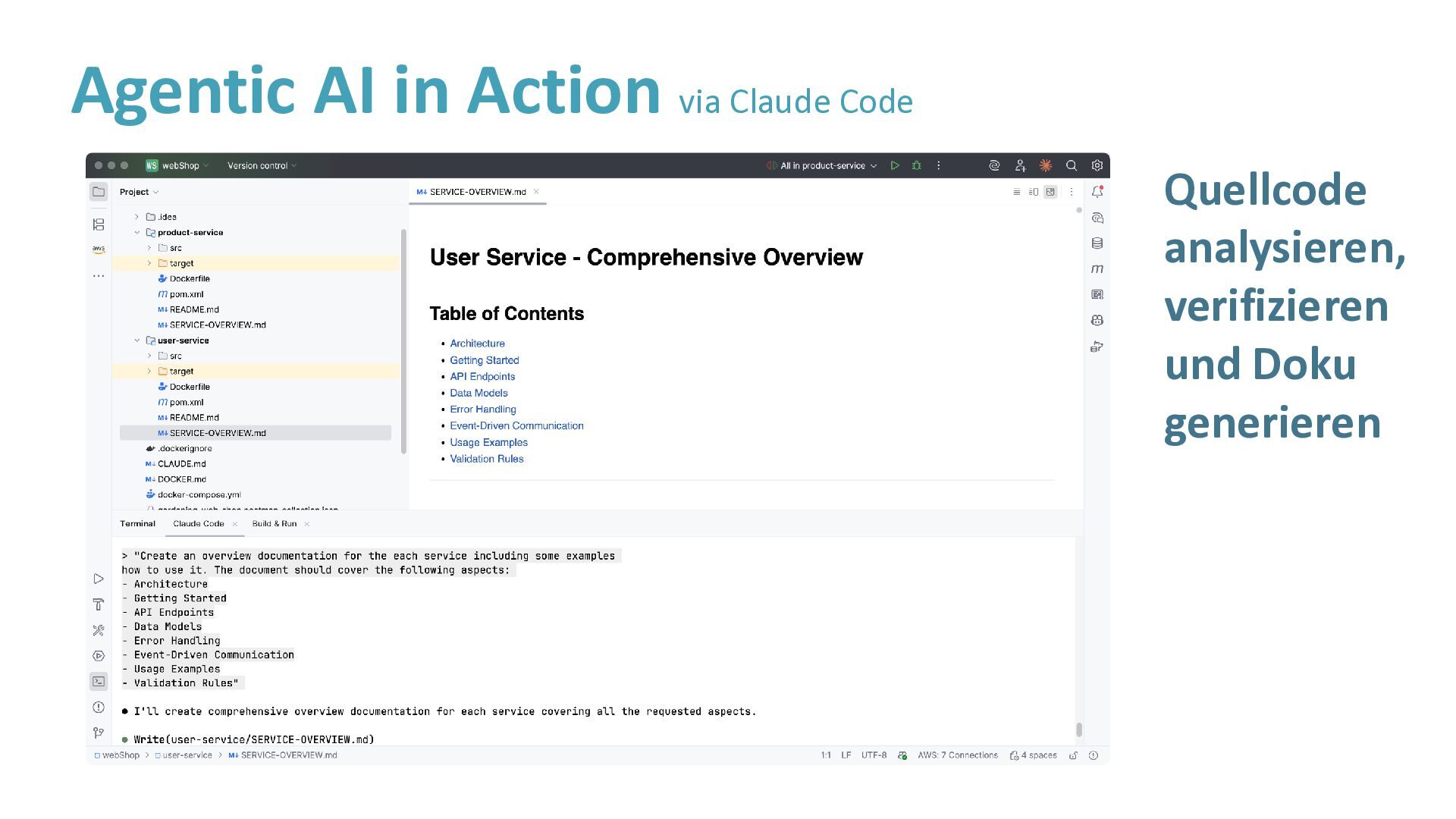Click the Event-Driven Communication link
This screenshot has height=819, width=1456.
pos(516,426)
